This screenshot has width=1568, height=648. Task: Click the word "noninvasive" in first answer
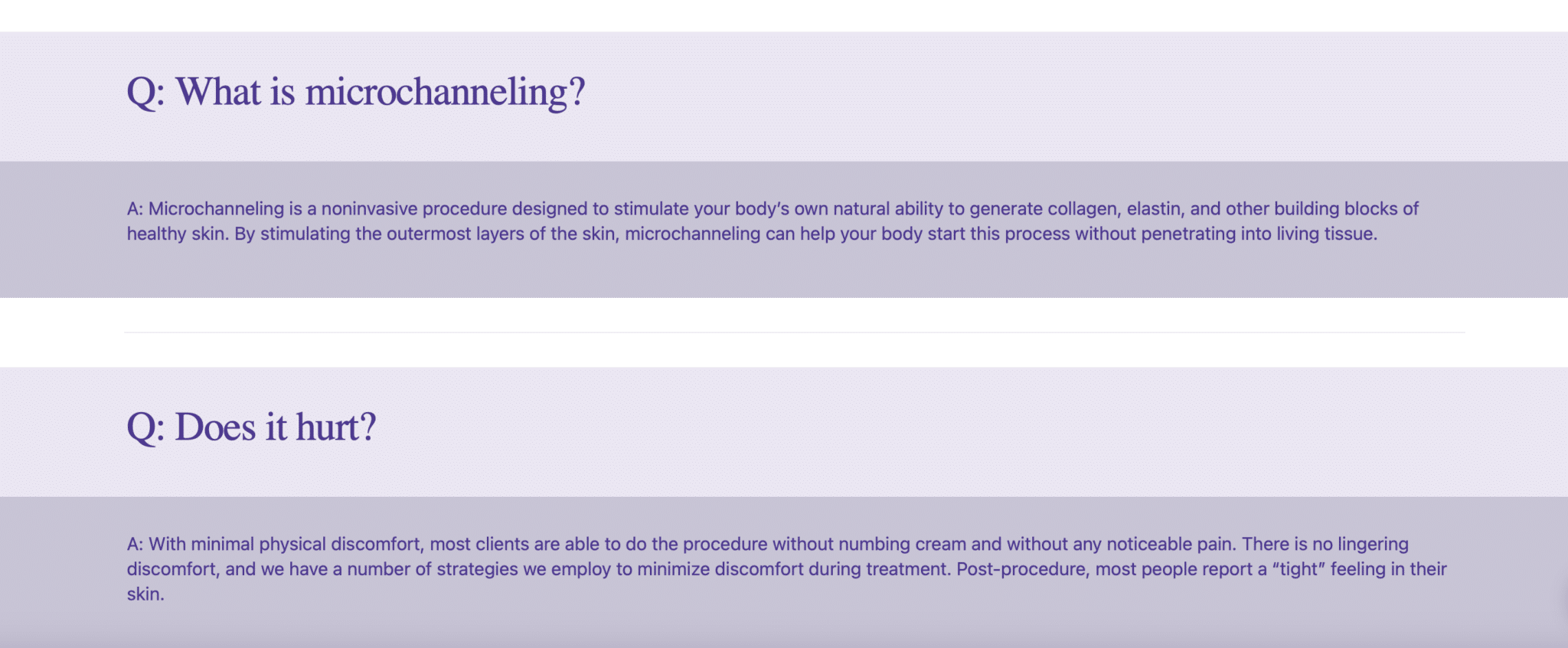(369, 209)
